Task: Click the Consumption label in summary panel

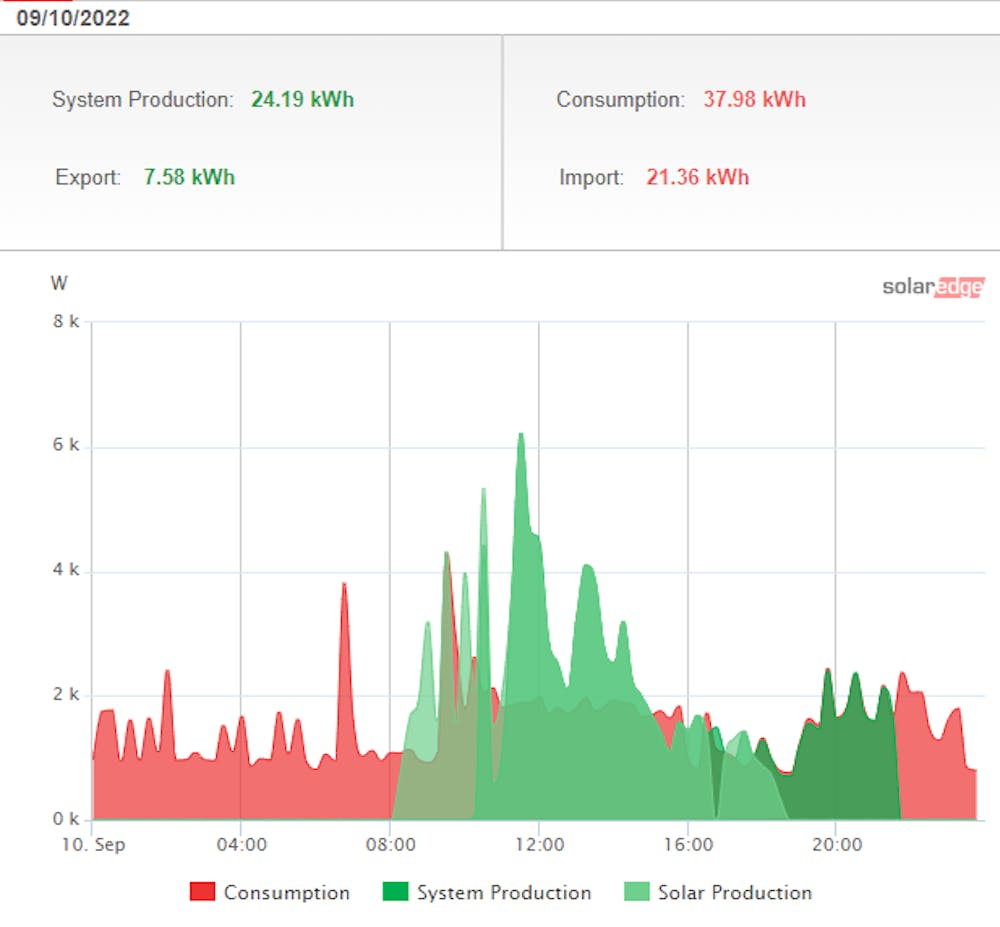Action: pyautogui.click(x=621, y=99)
